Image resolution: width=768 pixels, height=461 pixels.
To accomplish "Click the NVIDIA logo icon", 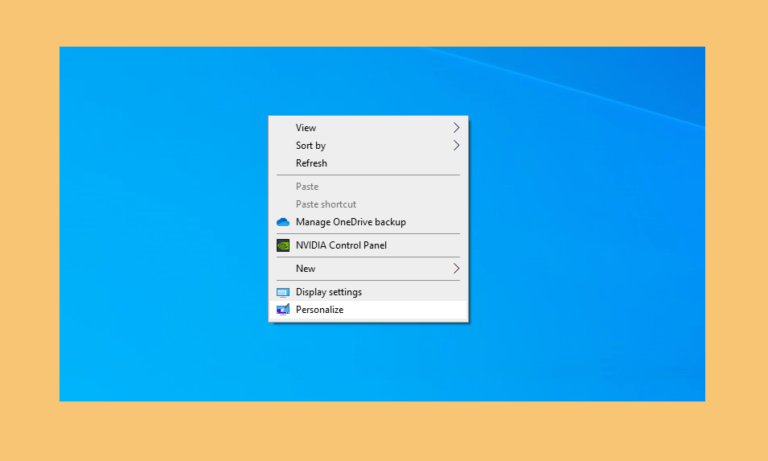I will (x=283, y=245).
